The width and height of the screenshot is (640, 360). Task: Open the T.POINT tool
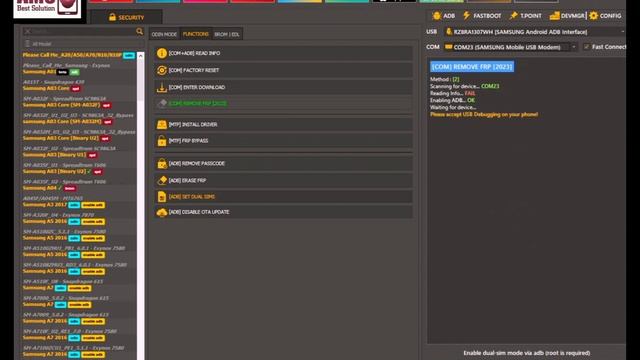pyautogui.click(x=526, y=16)
